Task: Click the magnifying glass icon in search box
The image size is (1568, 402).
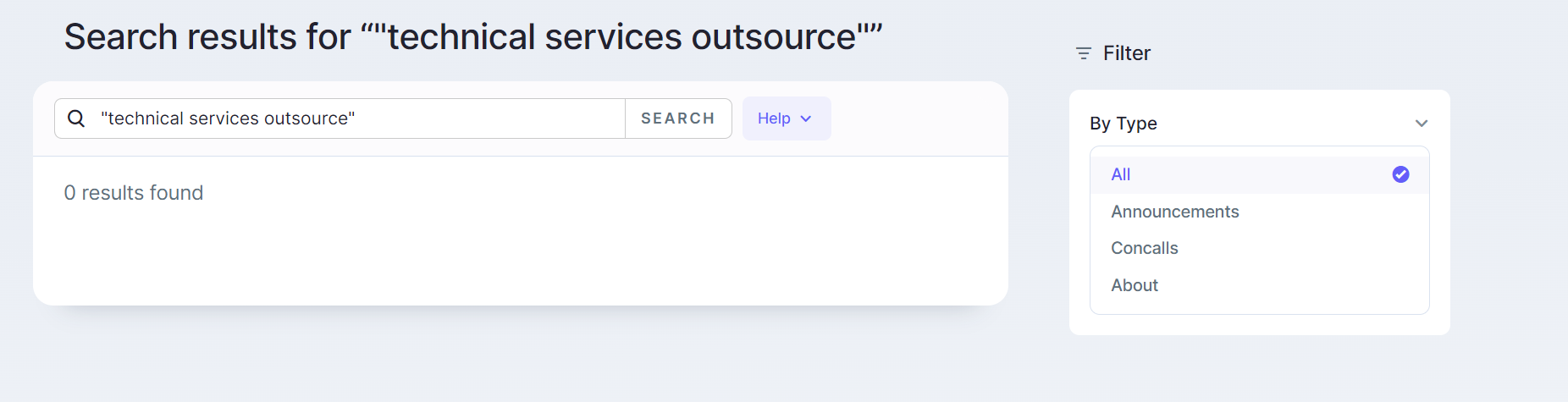Action: point(76,118)
